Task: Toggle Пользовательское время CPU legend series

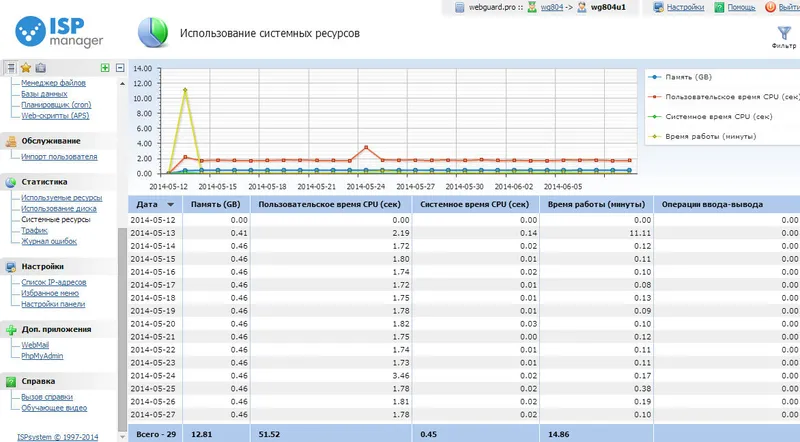Action: [723, 97]
